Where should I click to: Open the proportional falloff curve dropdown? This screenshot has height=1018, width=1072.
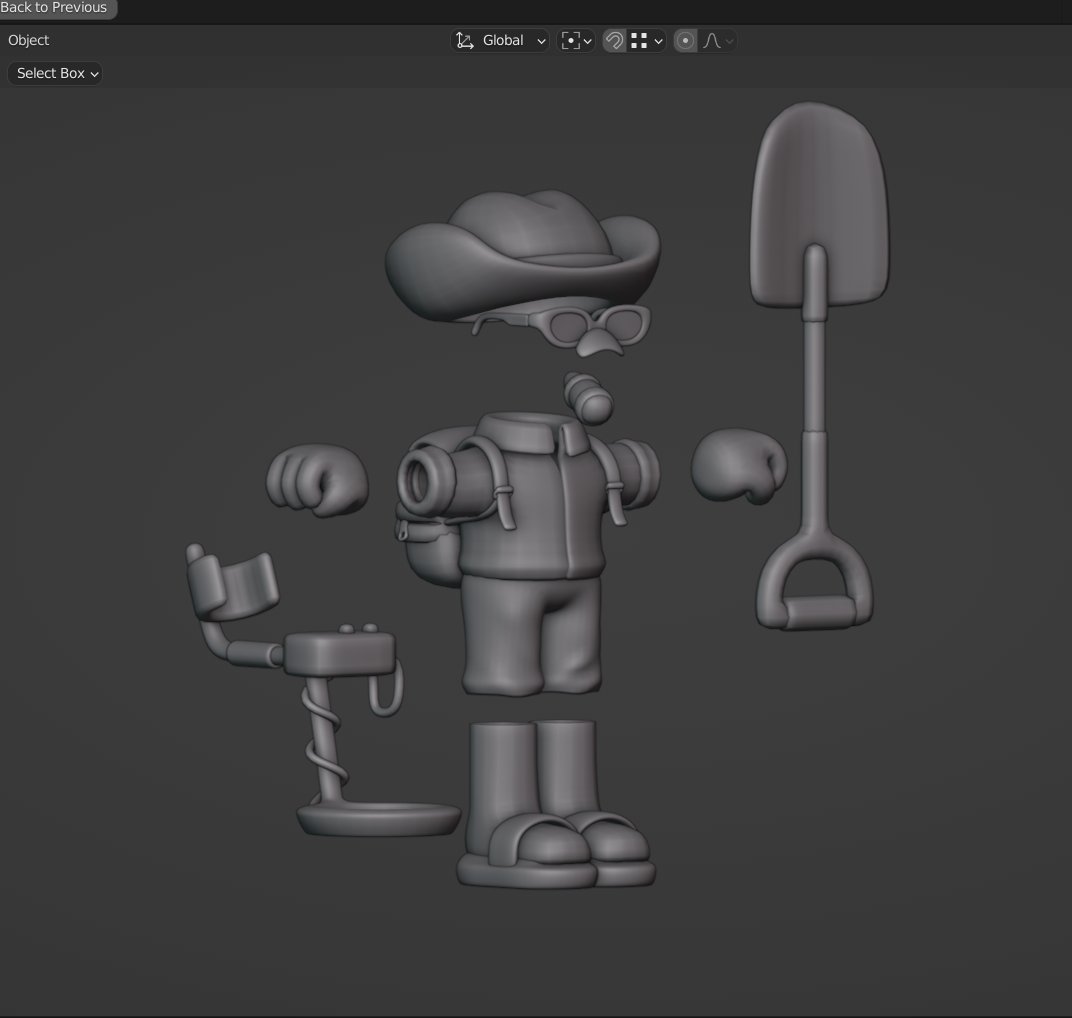[x=718, y=40]
